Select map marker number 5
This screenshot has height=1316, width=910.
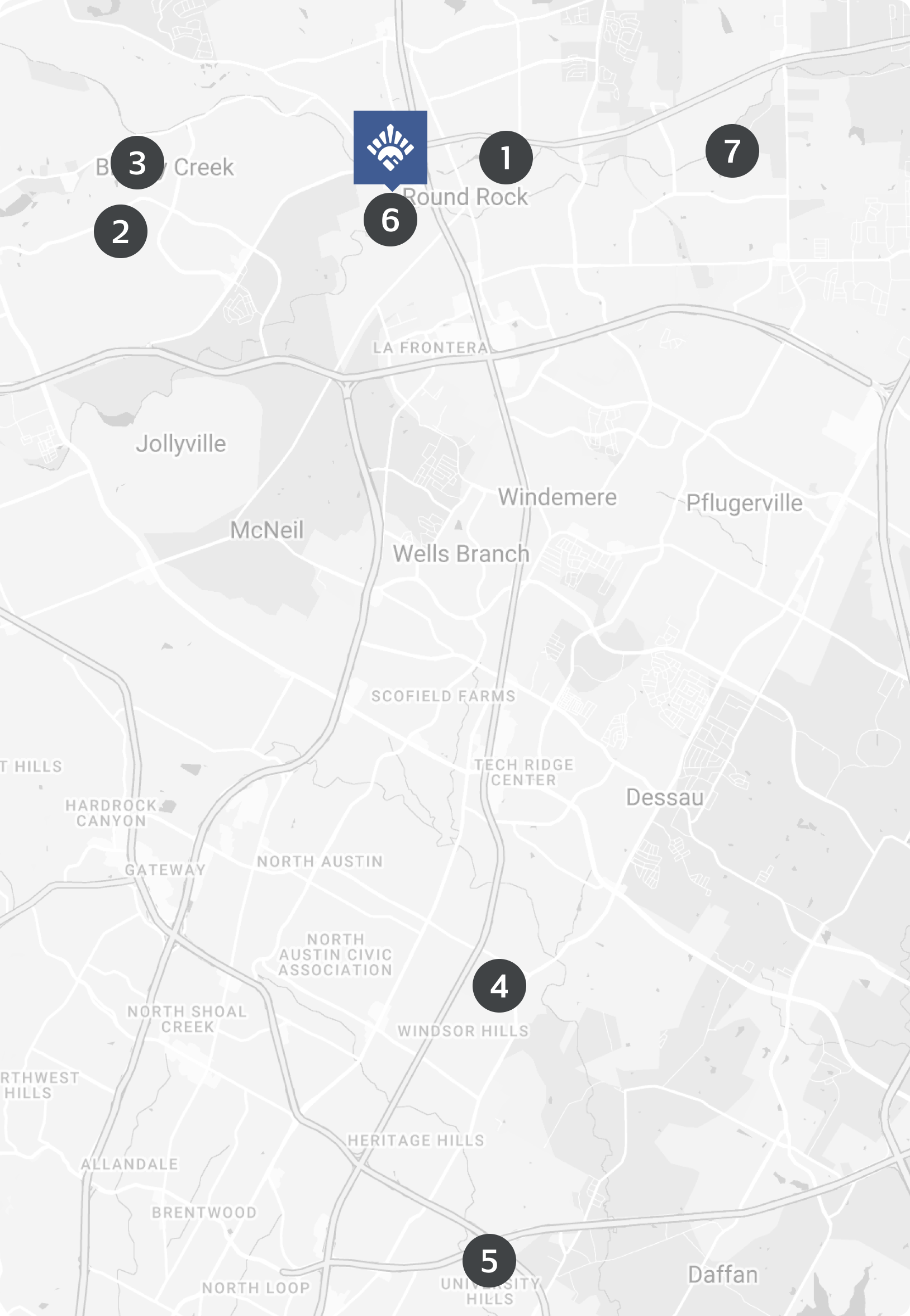click(x=489, y=1261)
